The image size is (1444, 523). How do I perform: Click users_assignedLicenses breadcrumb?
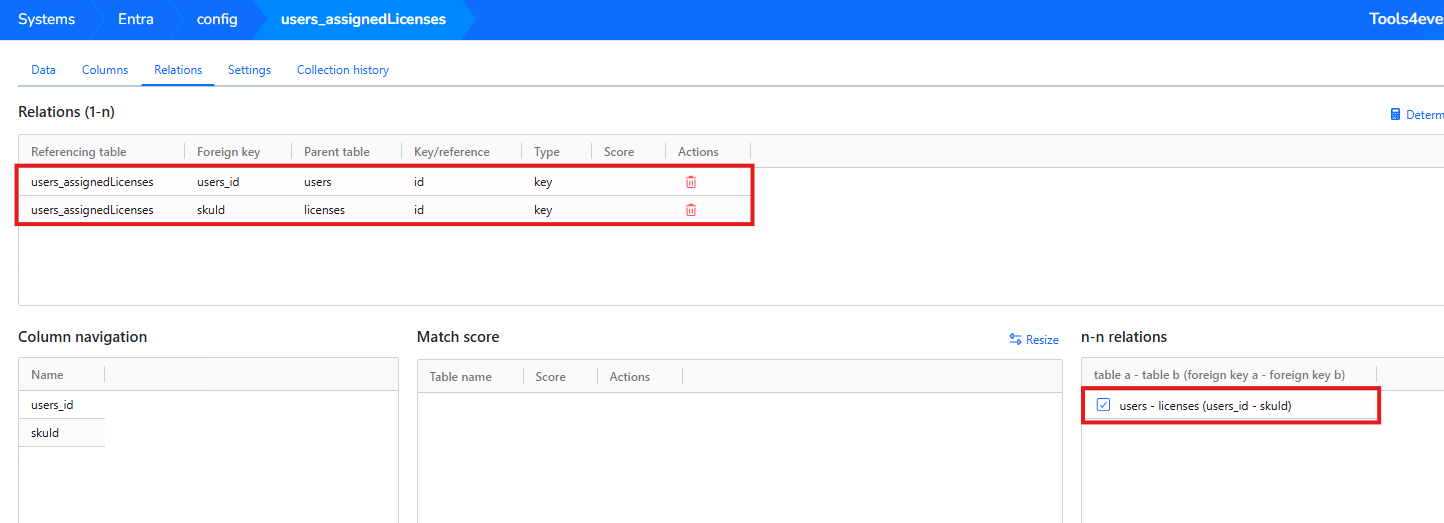point(364,20)
